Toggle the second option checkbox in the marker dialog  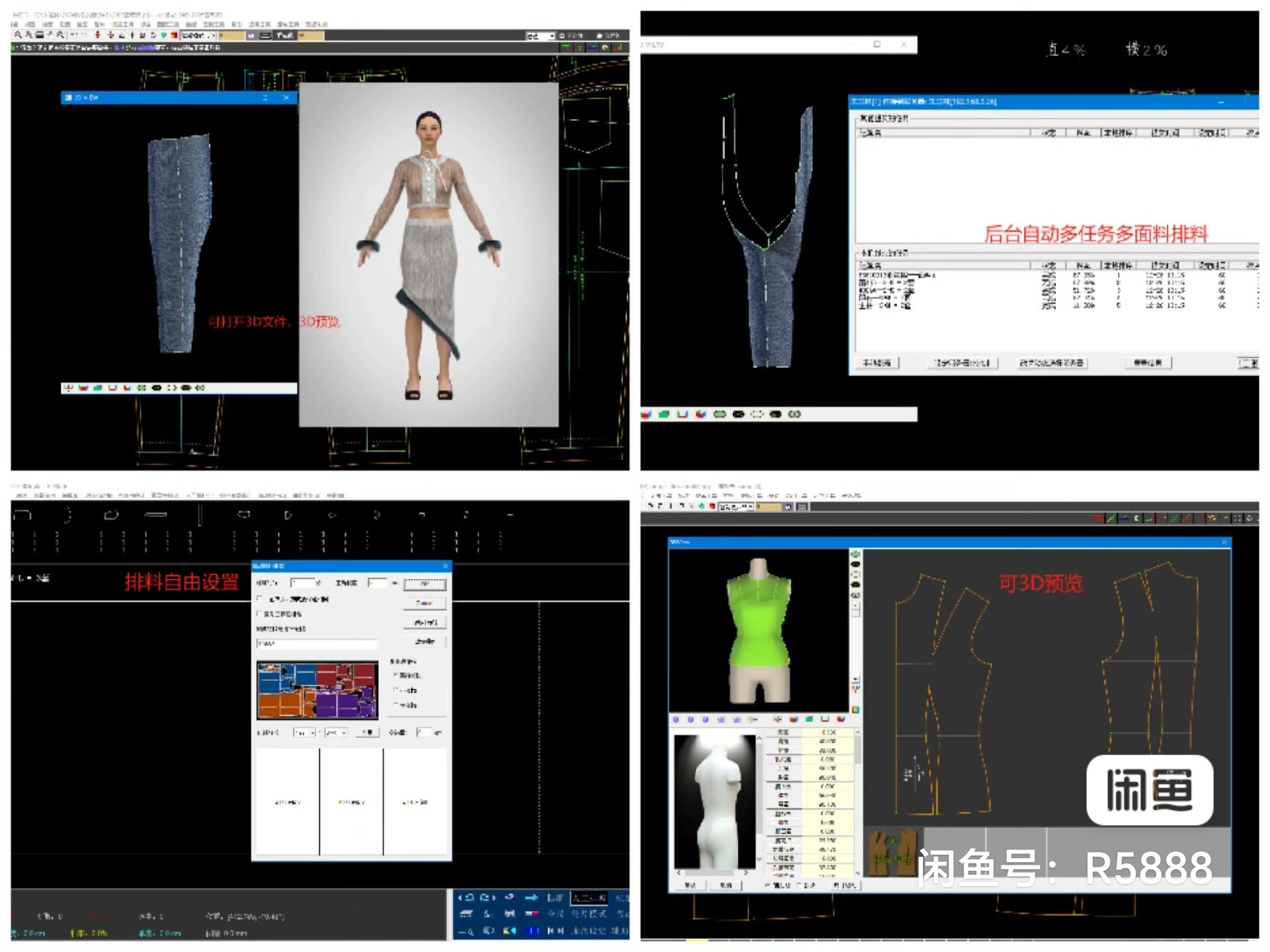pyautogui.click(x=259, y=614)
